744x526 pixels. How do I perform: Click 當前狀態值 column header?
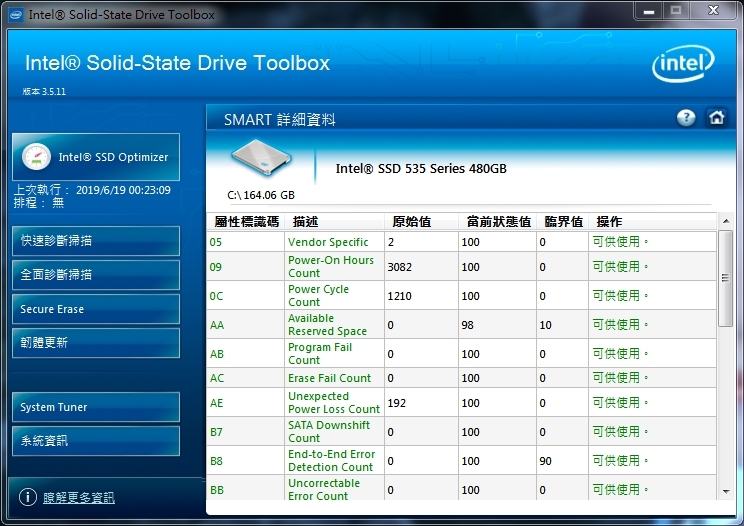click(x=498, y=221)
